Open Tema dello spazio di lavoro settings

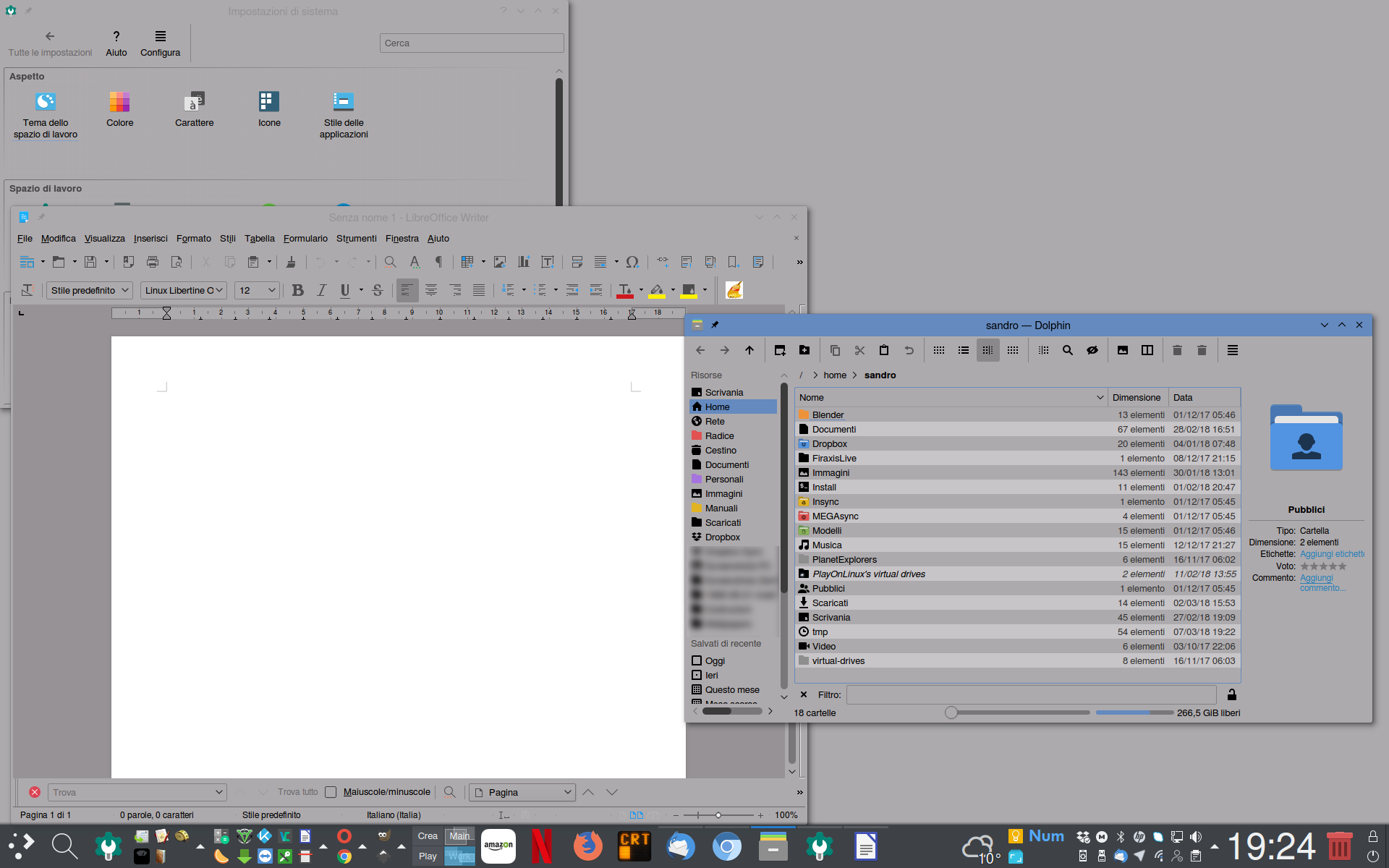pos(46,115)
